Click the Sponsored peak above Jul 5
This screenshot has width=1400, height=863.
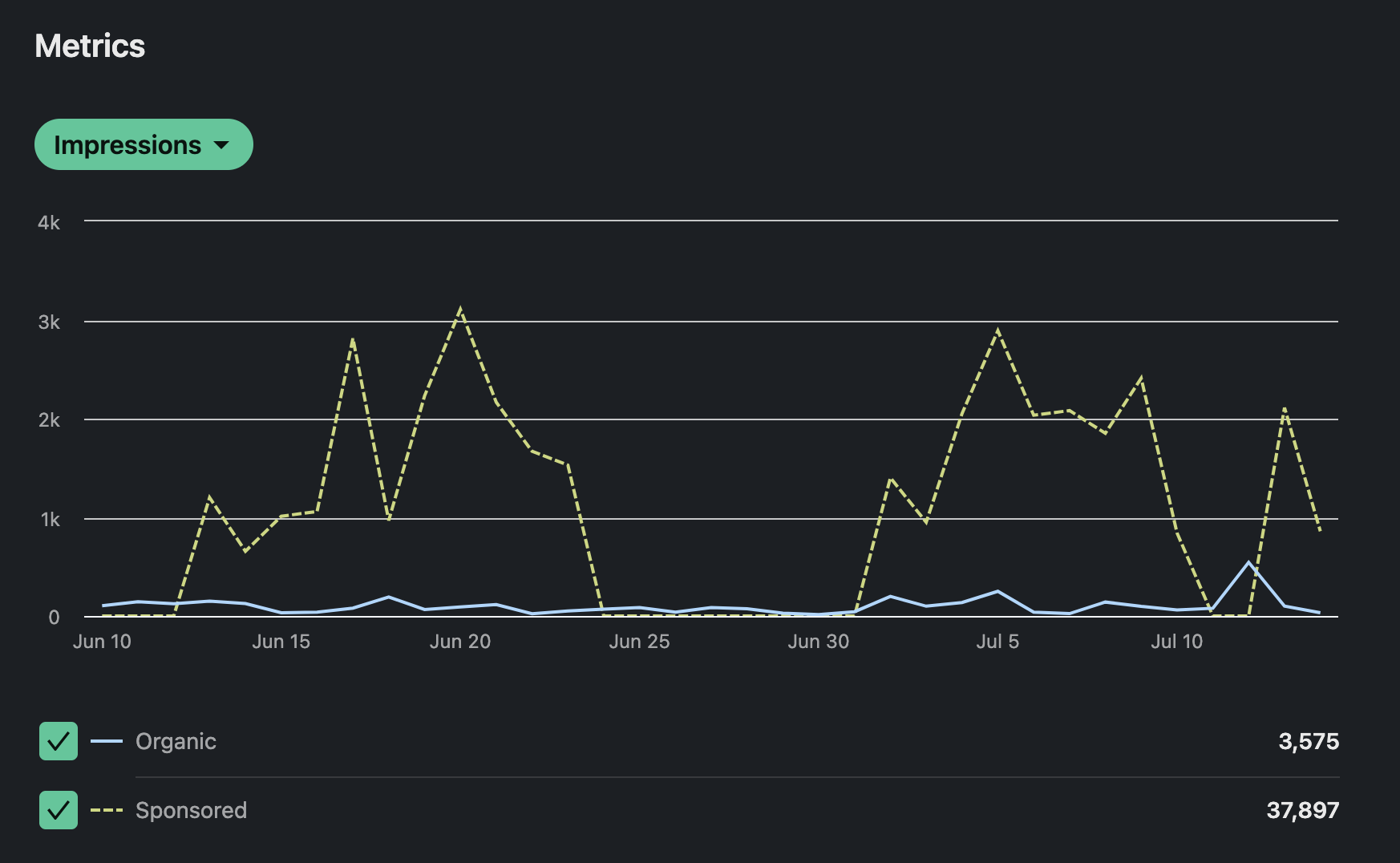coord(997,330)
